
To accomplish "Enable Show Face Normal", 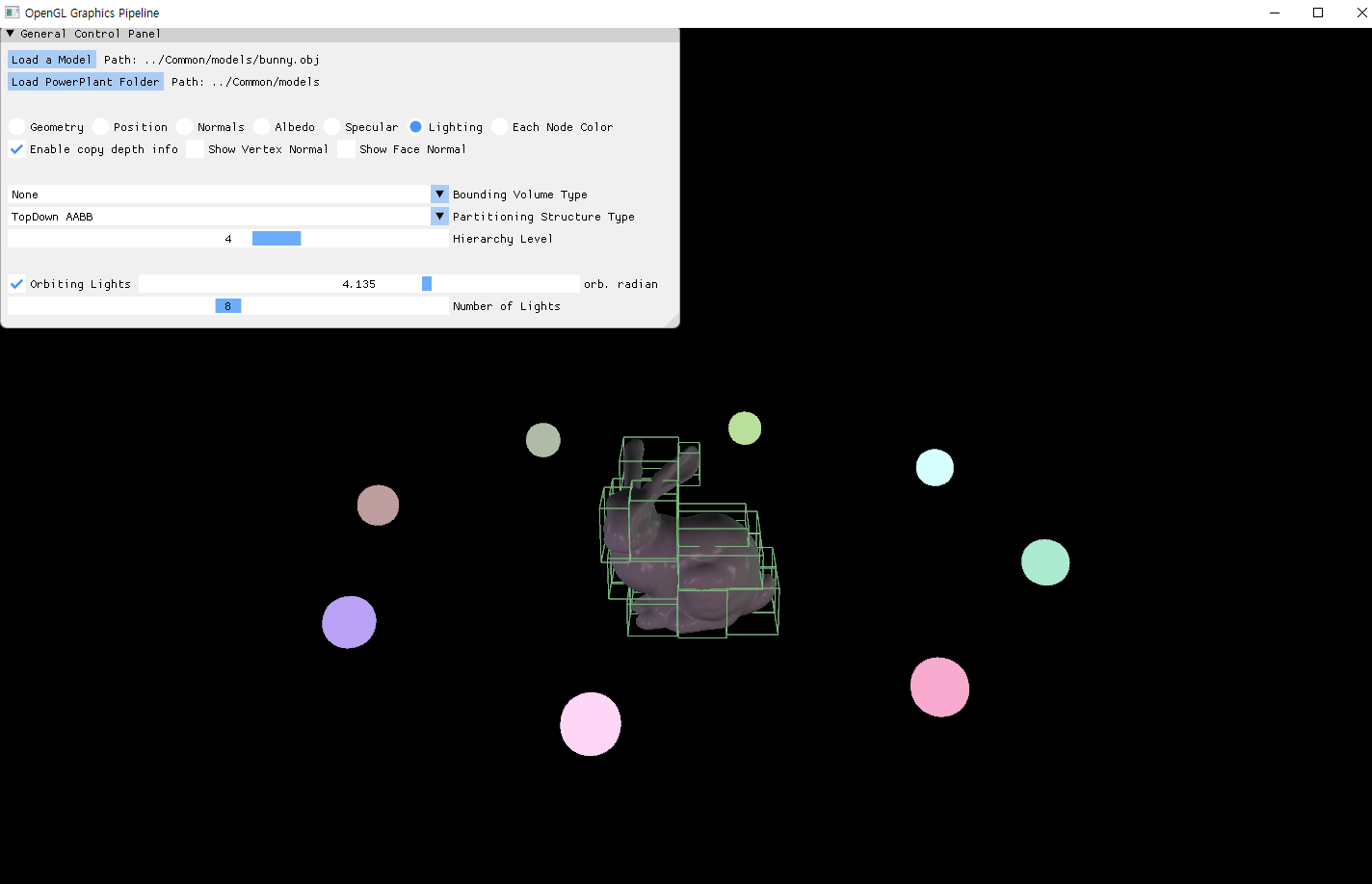I will pyautogui.click(x=346, y=148).
